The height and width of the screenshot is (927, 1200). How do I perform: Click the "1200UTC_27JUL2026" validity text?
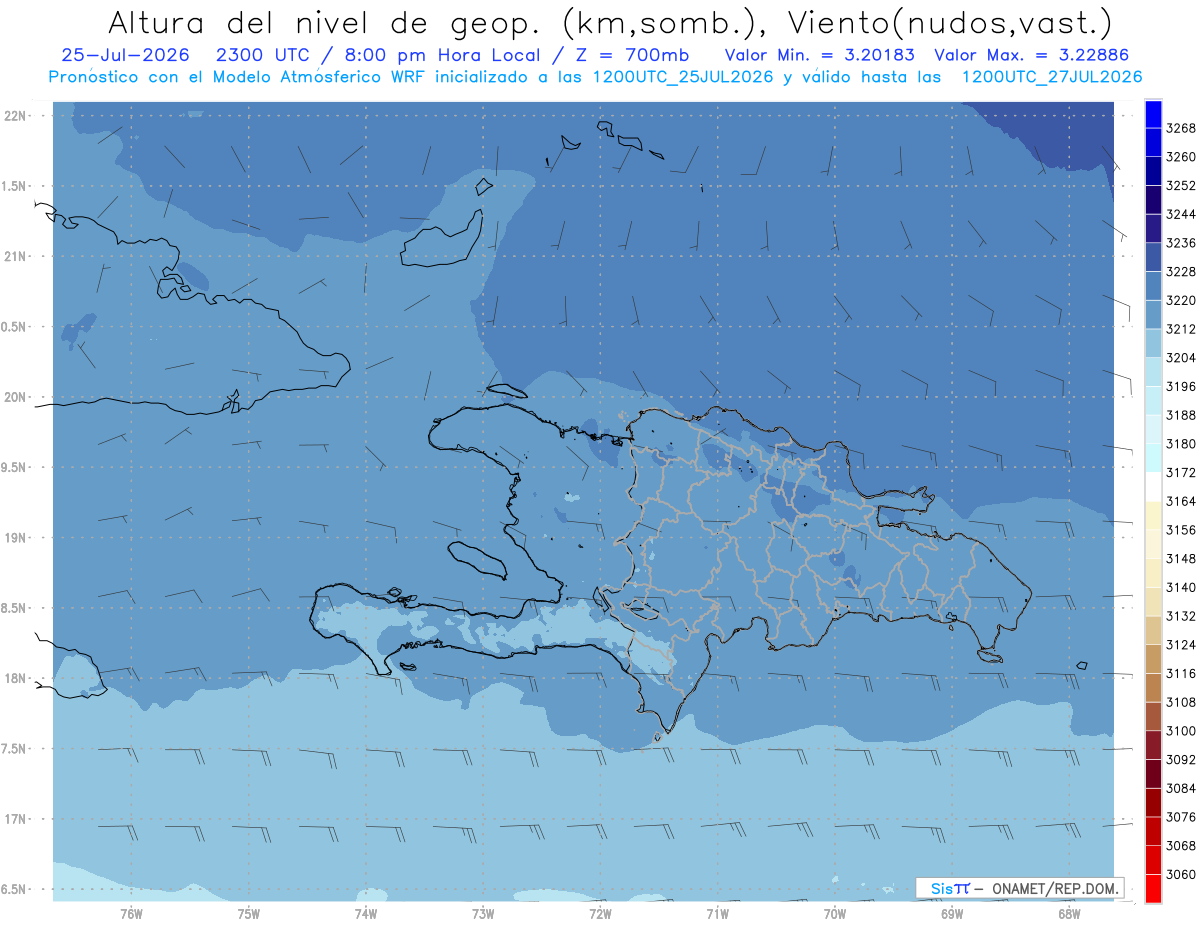[1052, 77]
